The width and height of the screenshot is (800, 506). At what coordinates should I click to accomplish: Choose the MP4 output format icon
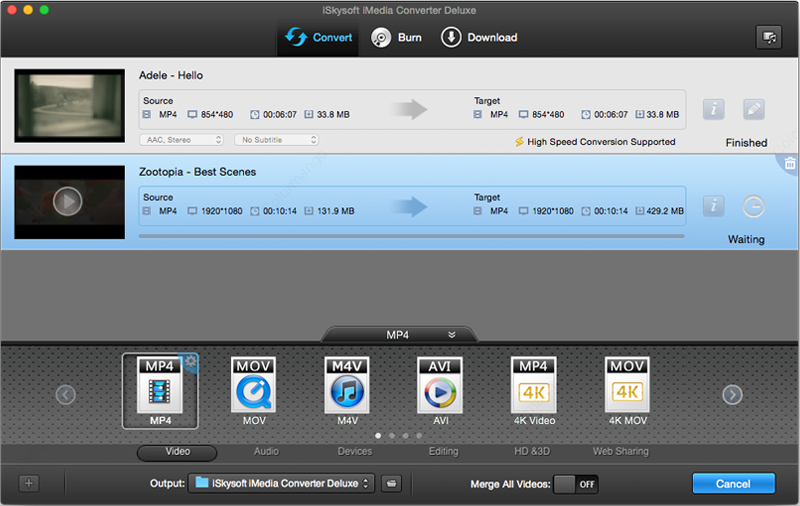[x=160, y=391]
